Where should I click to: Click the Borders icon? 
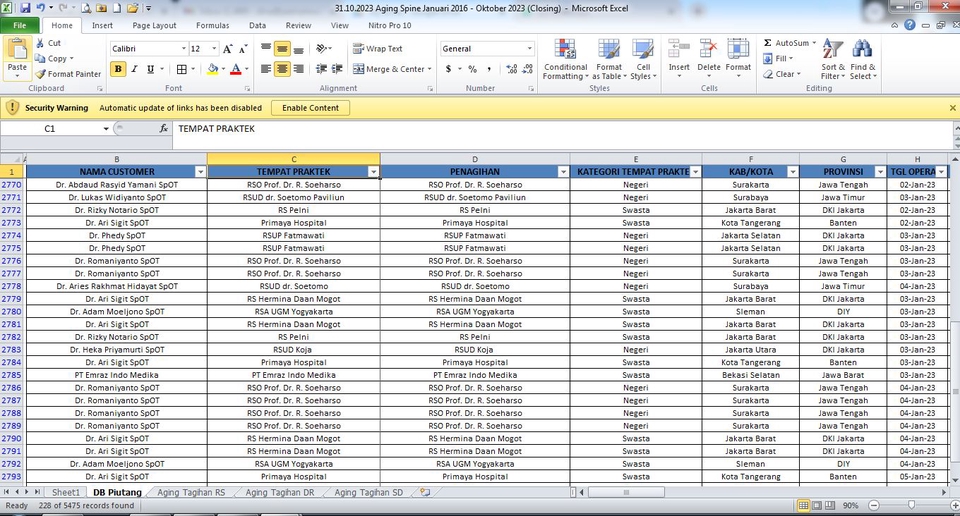[x=181, y=69]
